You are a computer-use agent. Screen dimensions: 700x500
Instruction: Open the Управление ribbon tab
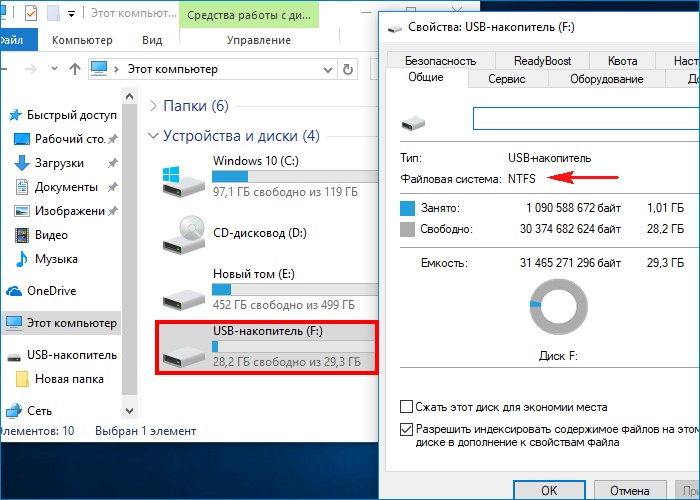[x=258, y=40]
